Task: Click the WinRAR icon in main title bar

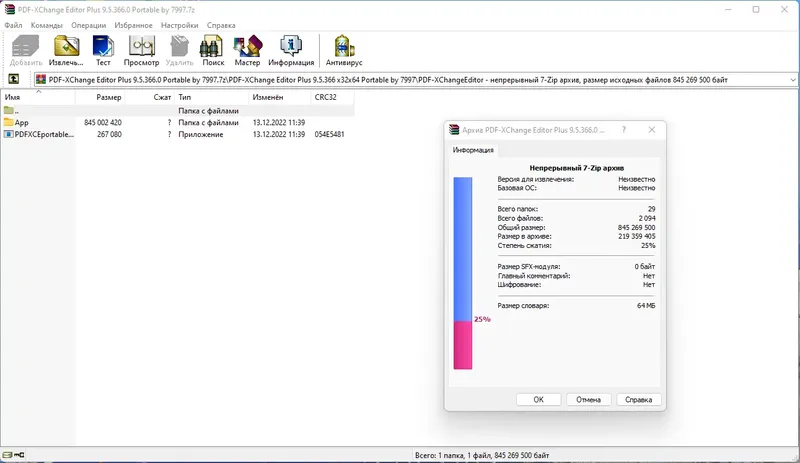Action: 10,9
